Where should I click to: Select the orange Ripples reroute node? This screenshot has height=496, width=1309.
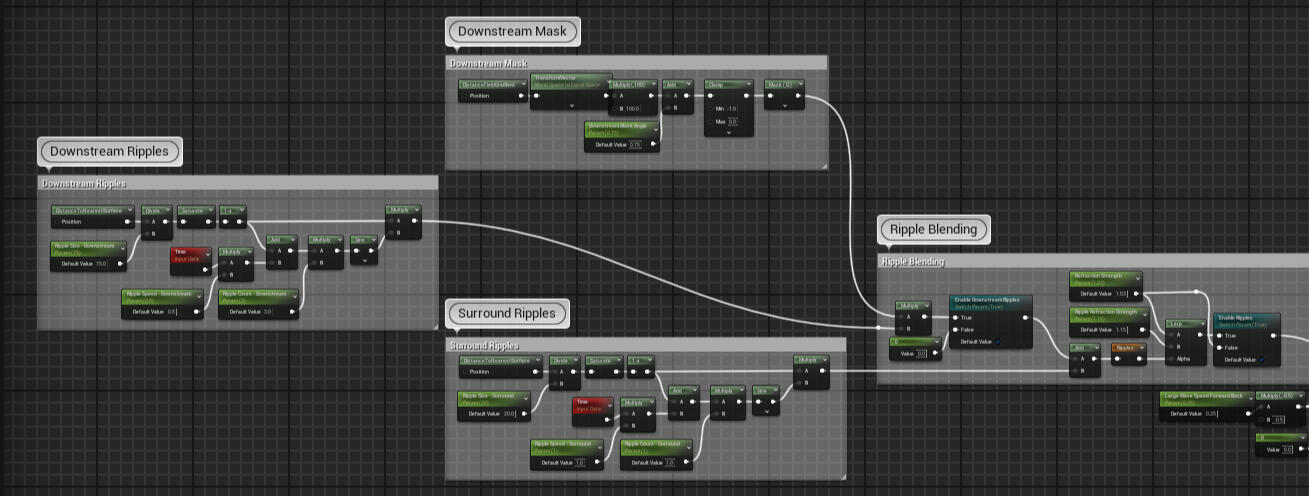1128,348
